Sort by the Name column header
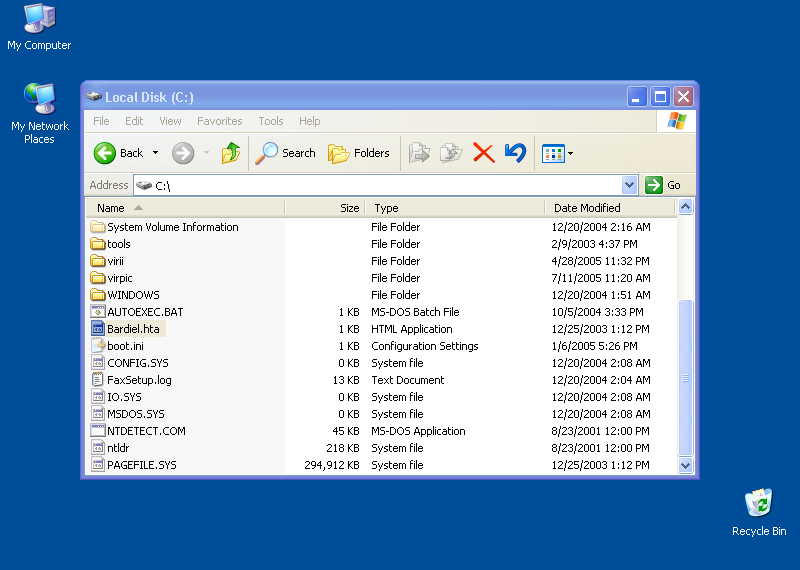 (185, 208)
